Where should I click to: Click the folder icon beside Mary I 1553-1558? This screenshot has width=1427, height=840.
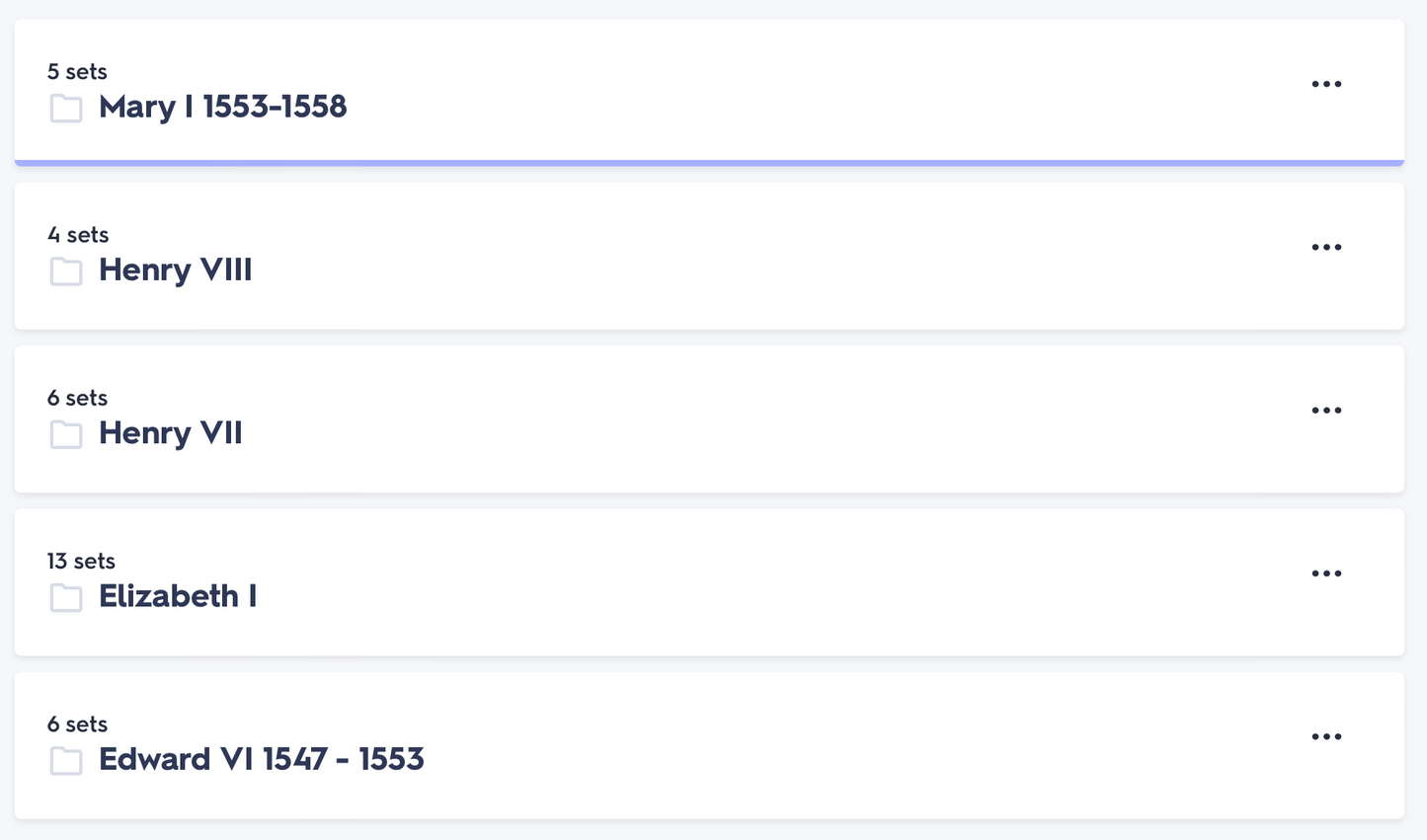click(66, 108)
